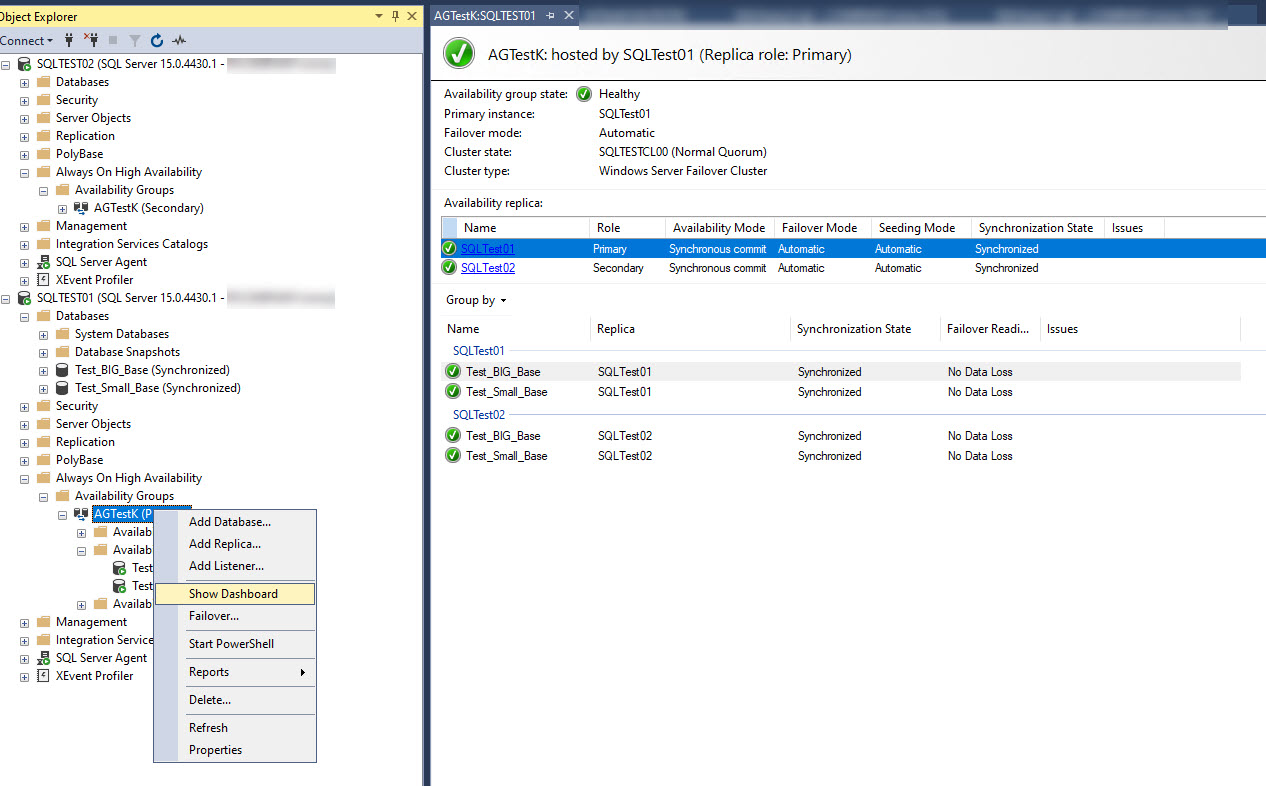Image resolution: width=1266 pixels, height=786 pixels.
Task: Expand Databases under SQLTEST02
Action: click(25, 82)
